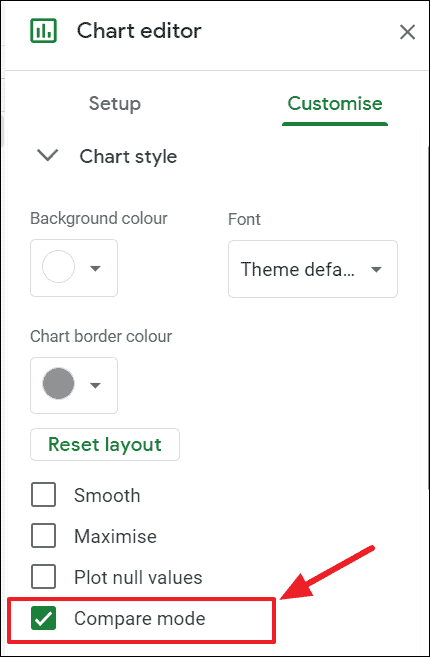Viewport: 430px width, 657px height.
Task: Enable Plot null values checkbox
Action: 44,577
